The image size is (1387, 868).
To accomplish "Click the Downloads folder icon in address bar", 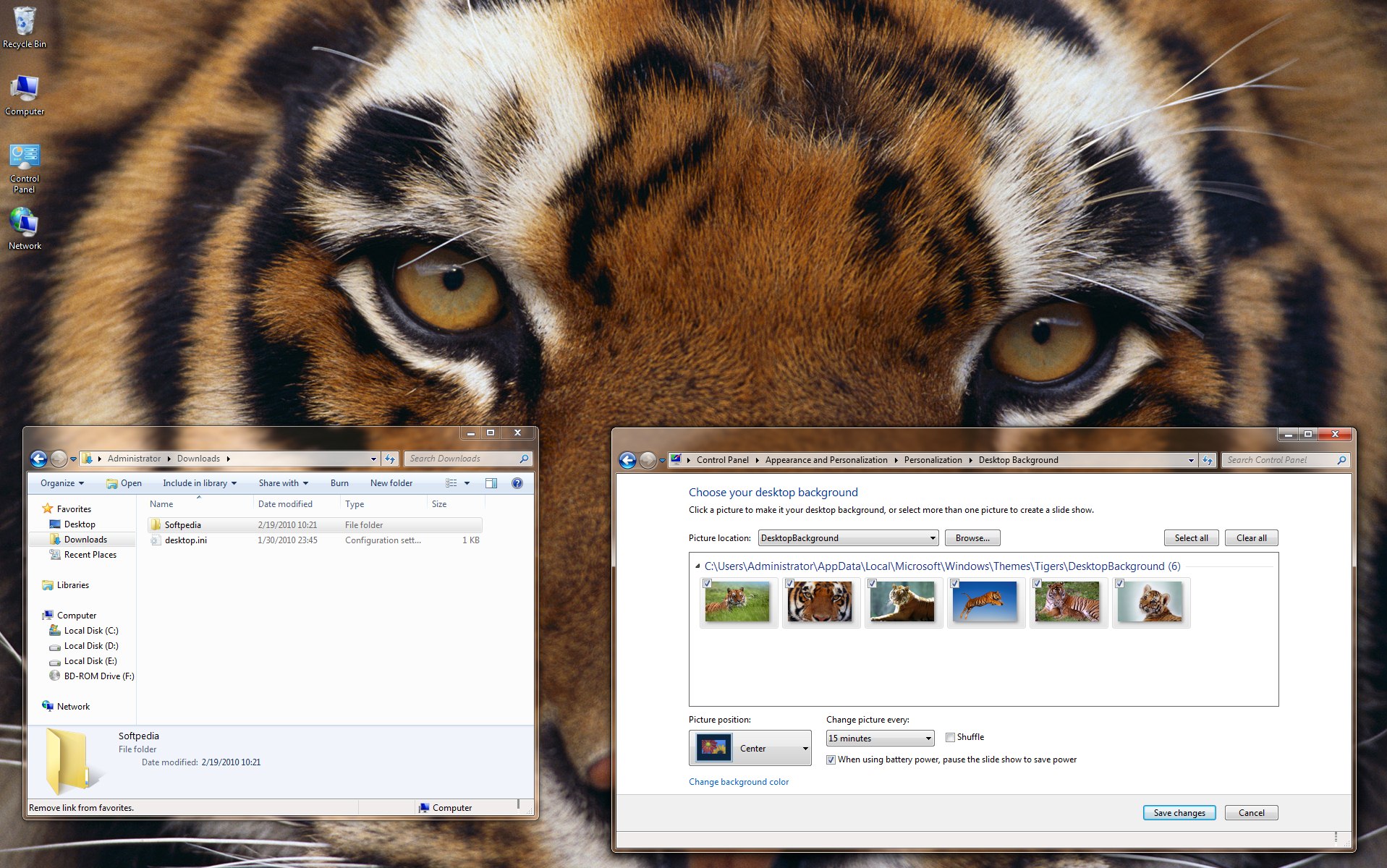I will click(87, 458).
